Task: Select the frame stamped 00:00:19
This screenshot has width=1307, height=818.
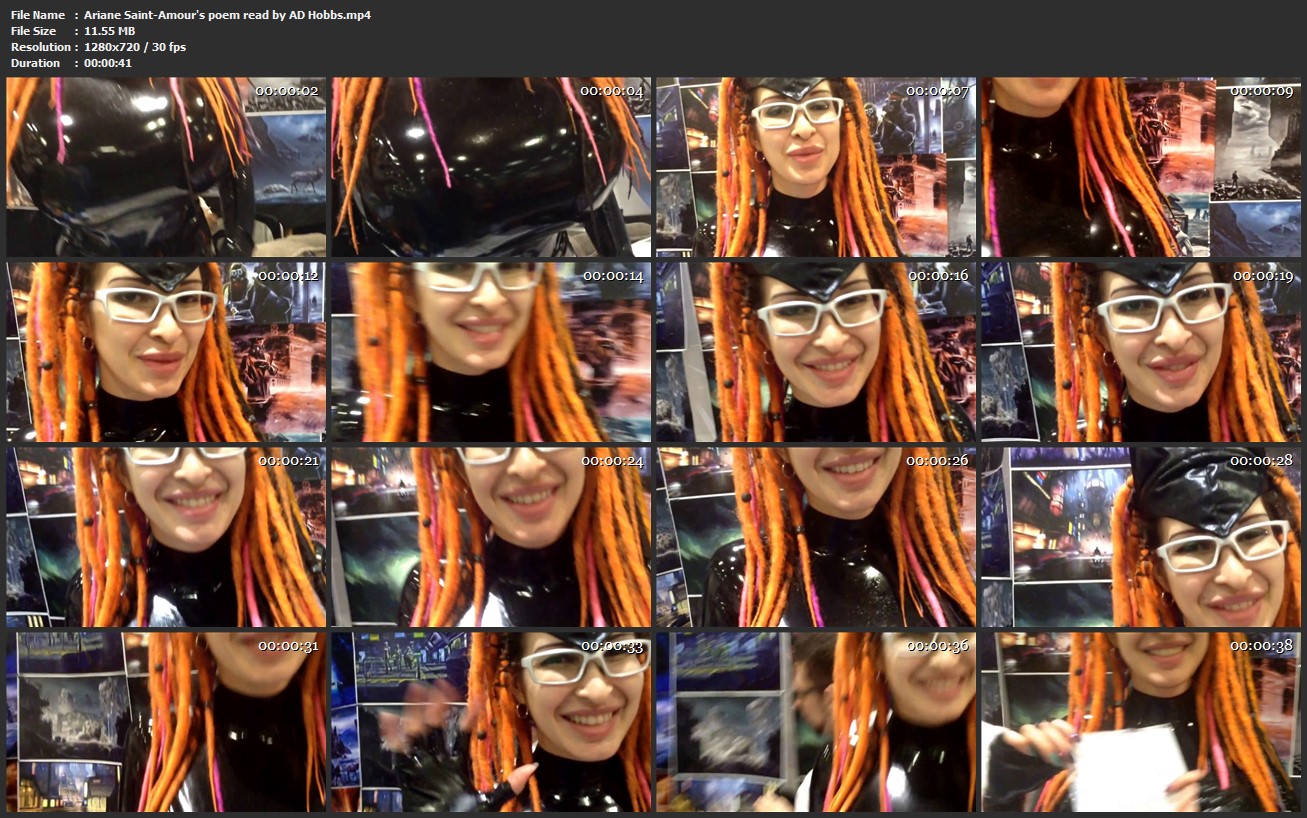Action: tap(1141, 352)
